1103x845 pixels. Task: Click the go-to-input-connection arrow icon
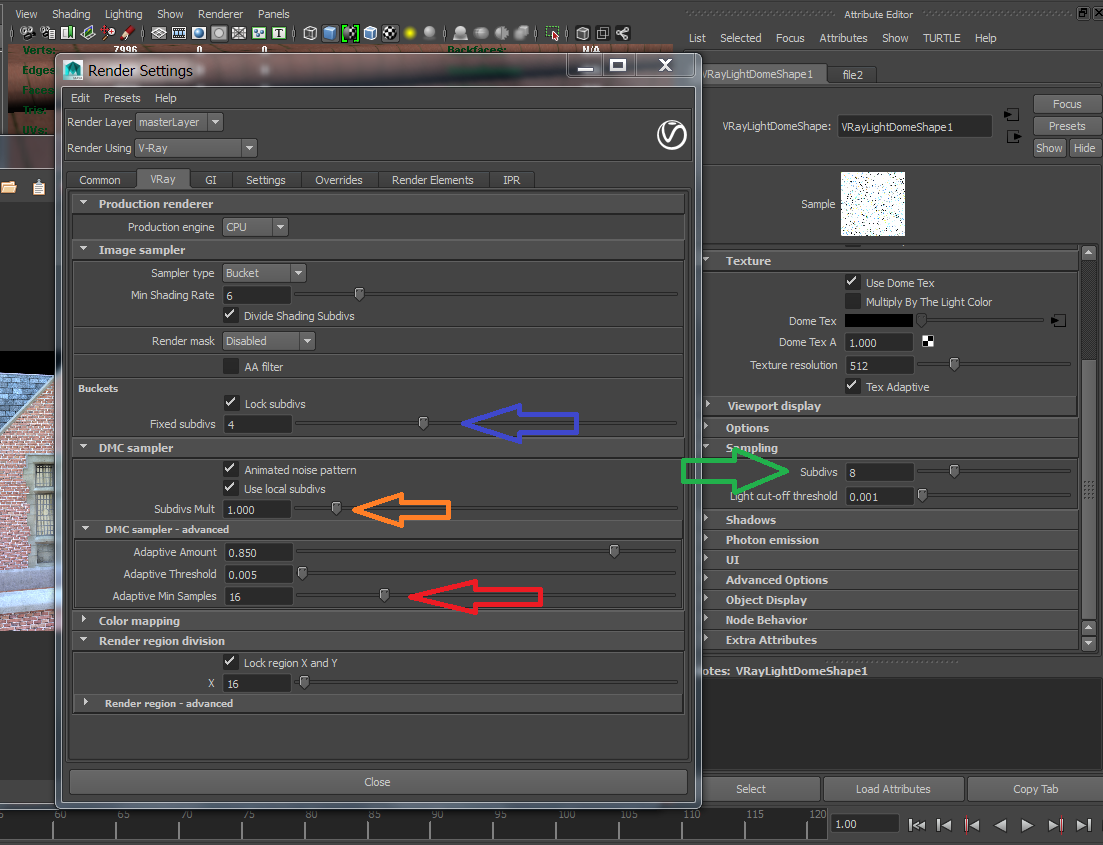point(1012,115)
